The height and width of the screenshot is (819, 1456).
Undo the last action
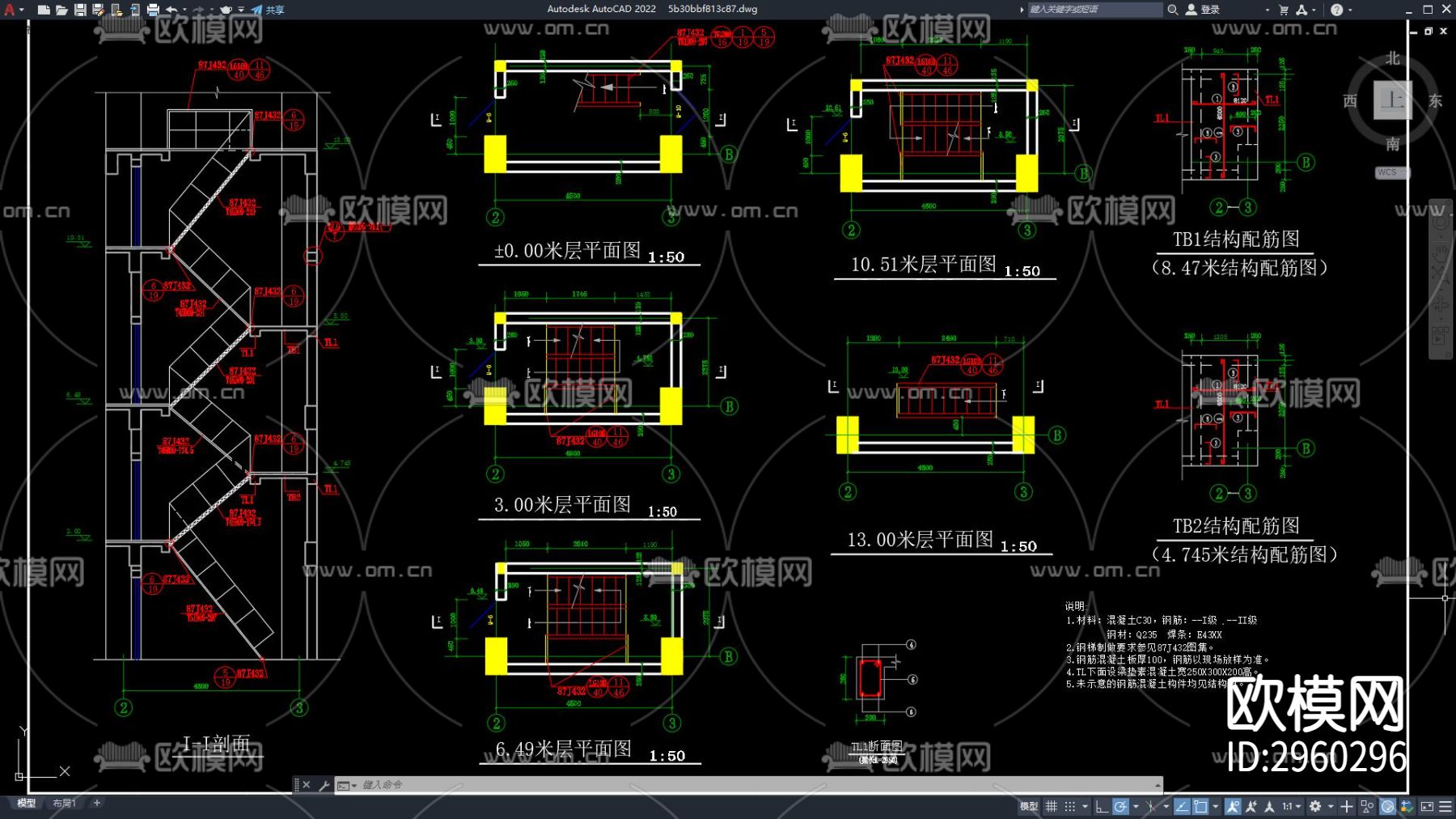[x=172, y=9]
